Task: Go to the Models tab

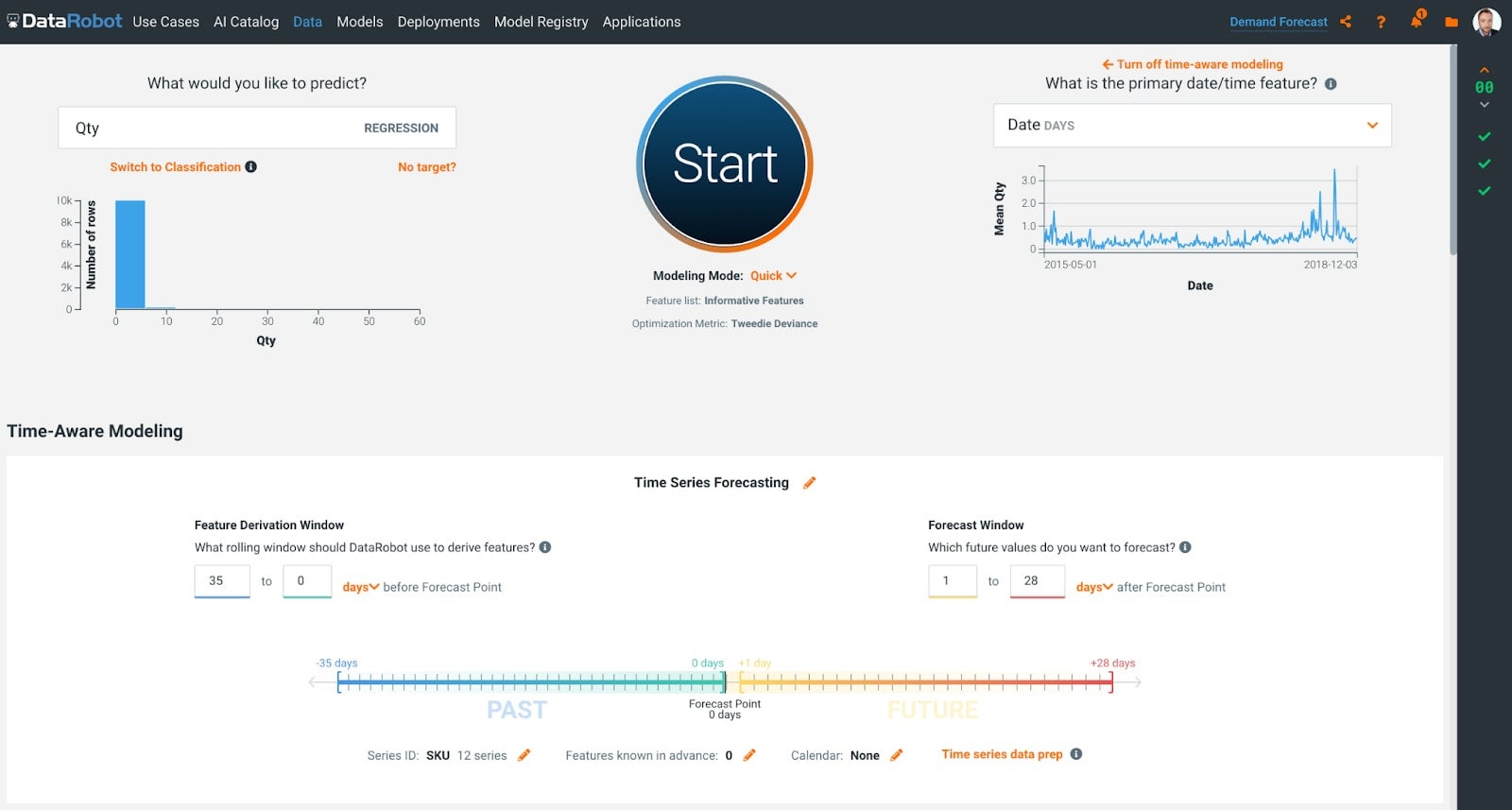Action: tap(360, 22)
